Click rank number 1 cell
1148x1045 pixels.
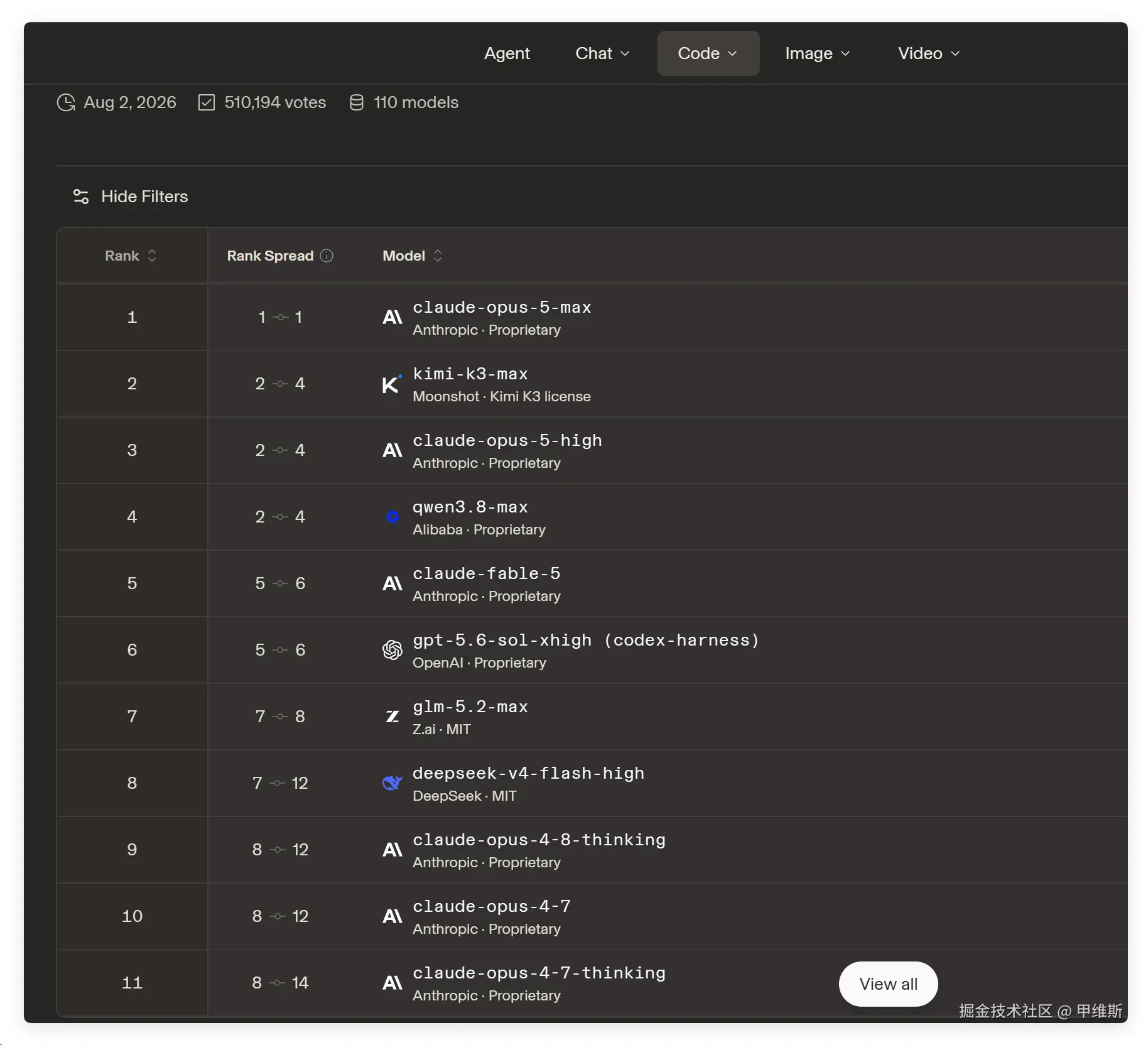132,317
